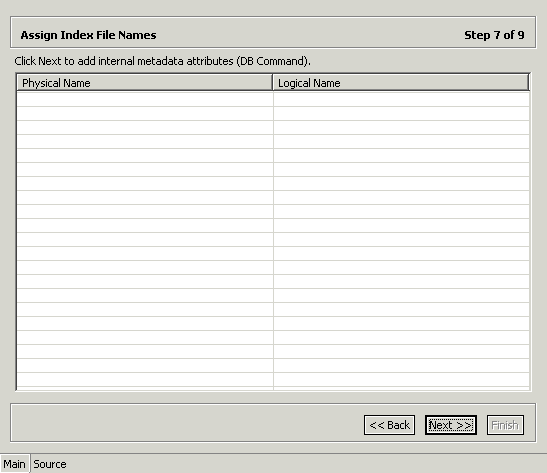
Task: Click the instruction text about metadata attributes
Action: point(162,61)
